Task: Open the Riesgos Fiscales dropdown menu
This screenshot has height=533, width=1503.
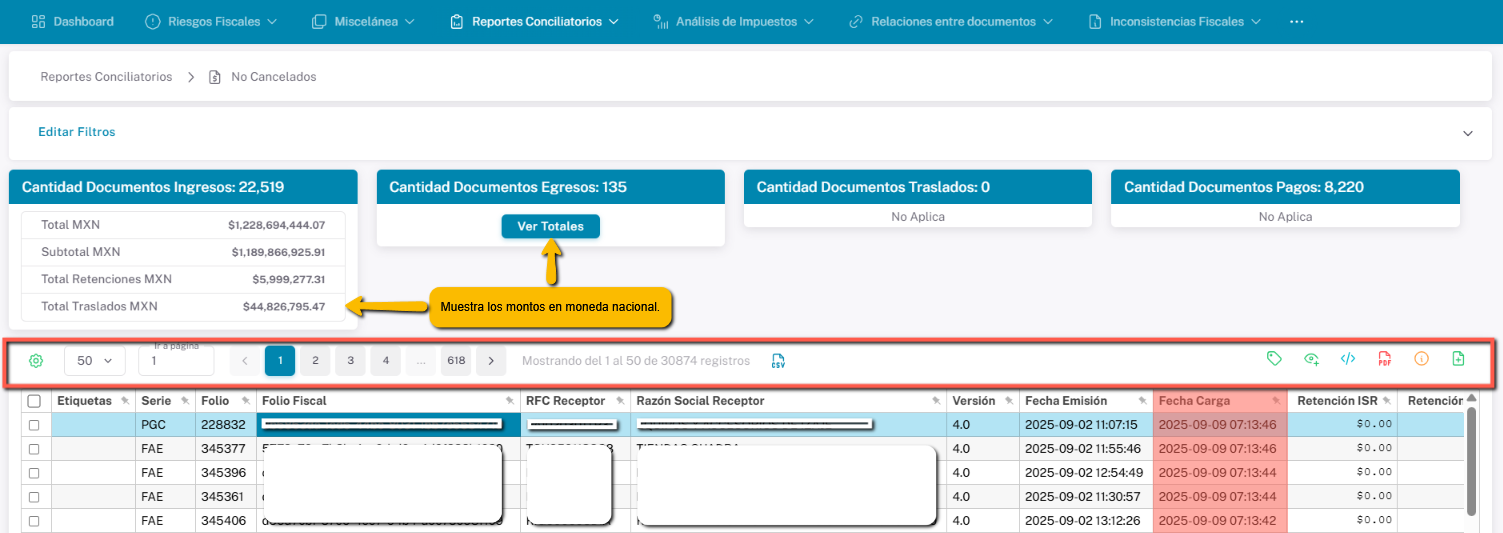Action: coord(211,21)
